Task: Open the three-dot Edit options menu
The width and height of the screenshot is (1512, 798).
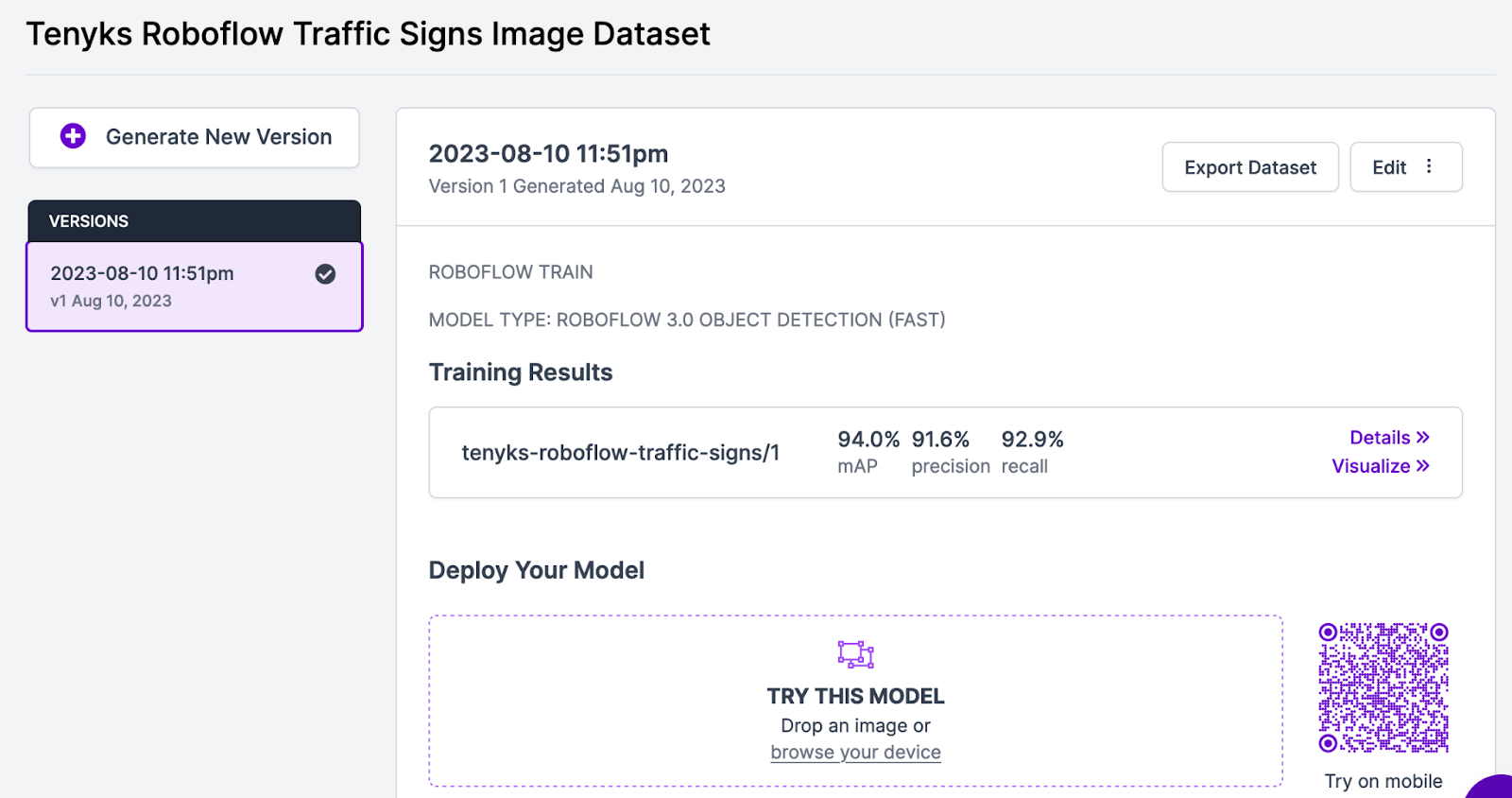Action: (x=1429, y=166)
